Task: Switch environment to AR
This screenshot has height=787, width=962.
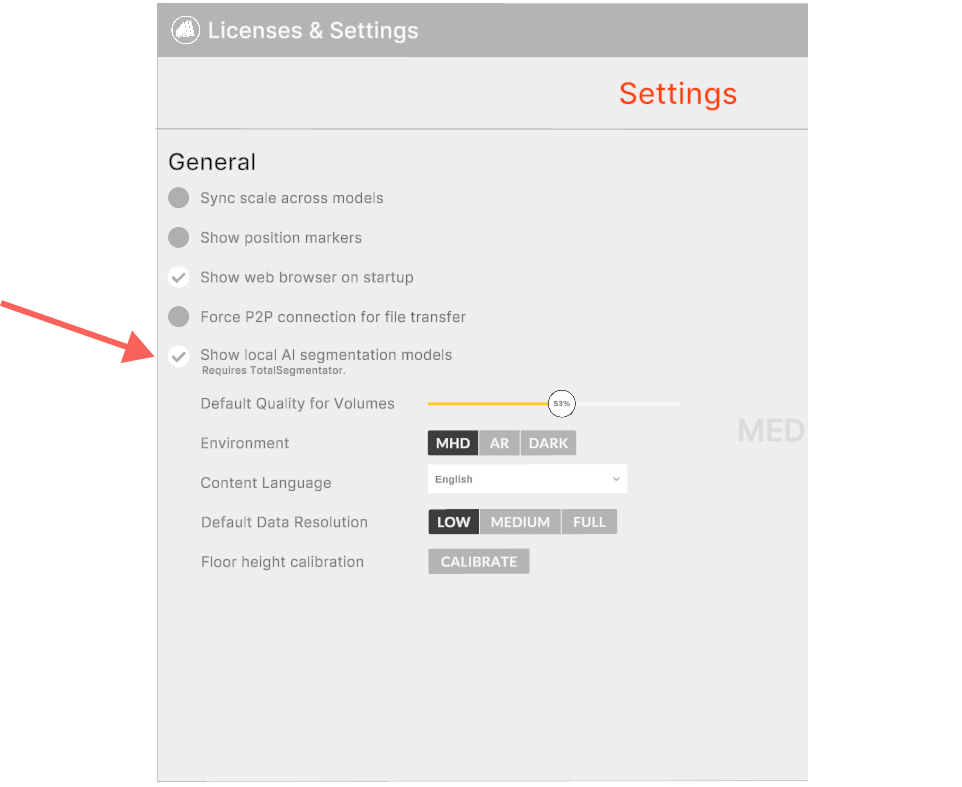Action: [499, 443]
